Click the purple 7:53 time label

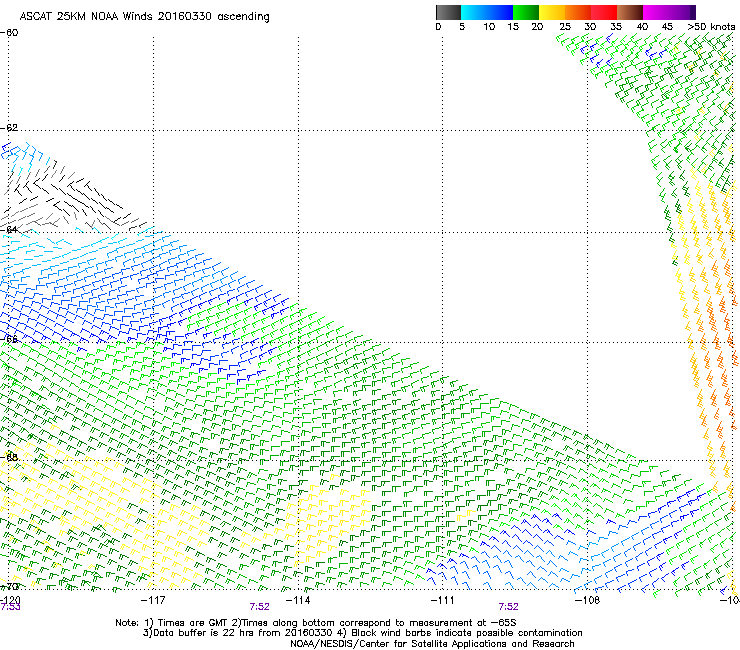[10, 607]
